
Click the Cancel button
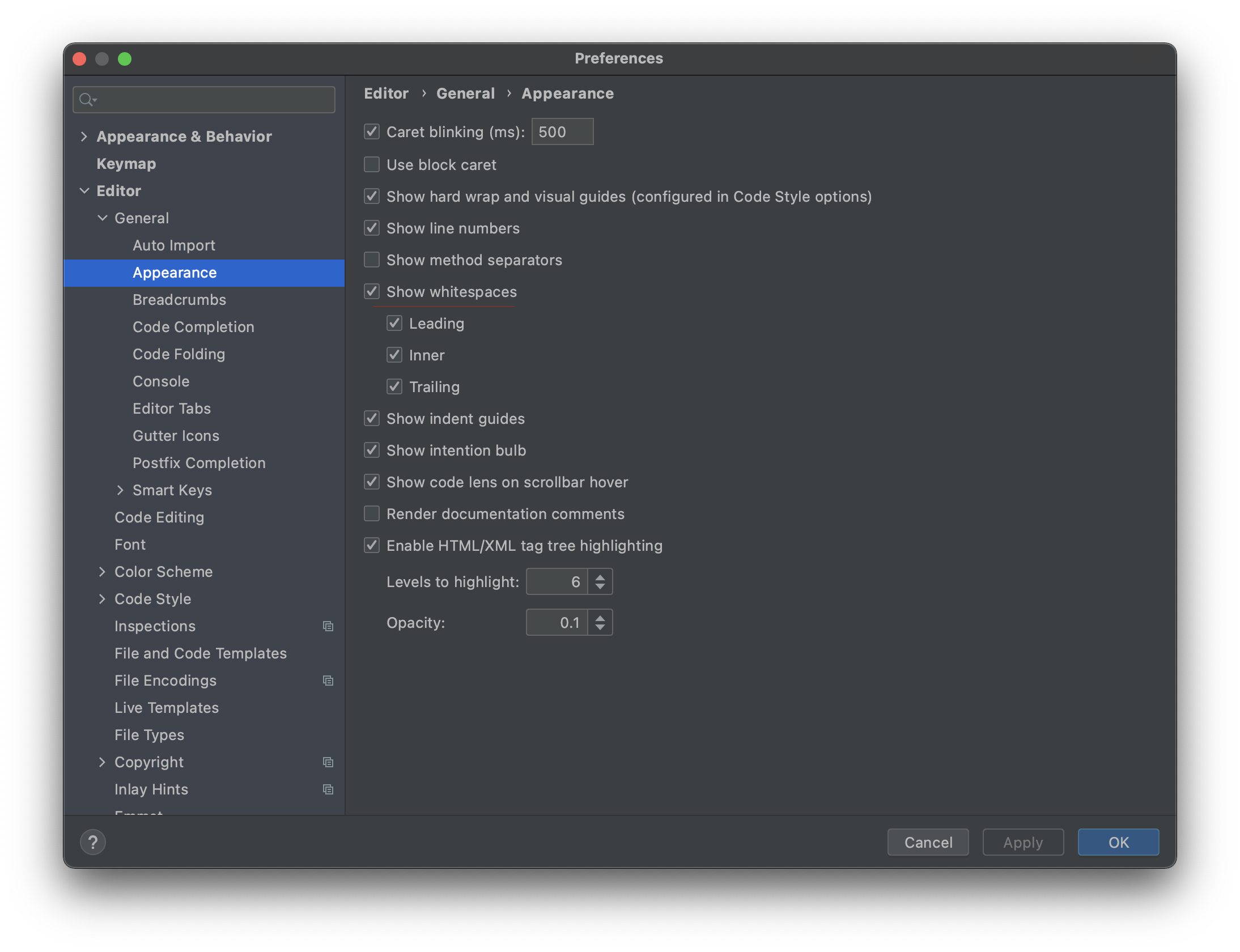tap(928, 842)
